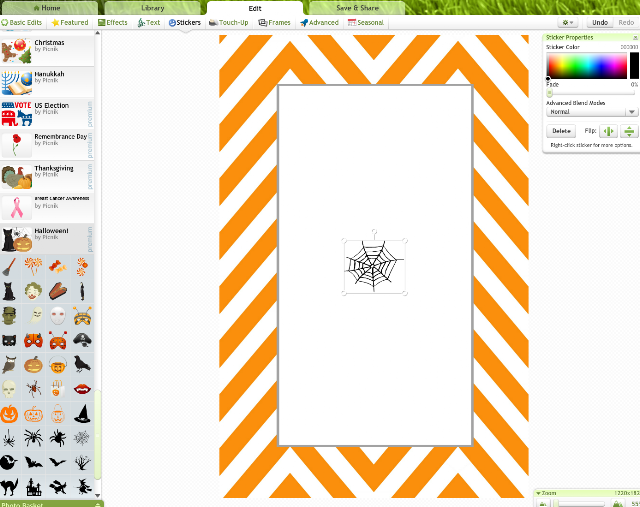The height and width of the screenshot is (507, 640).
Task: Open the Thanksgiving sticker category
Action: (x=47, y=176)
